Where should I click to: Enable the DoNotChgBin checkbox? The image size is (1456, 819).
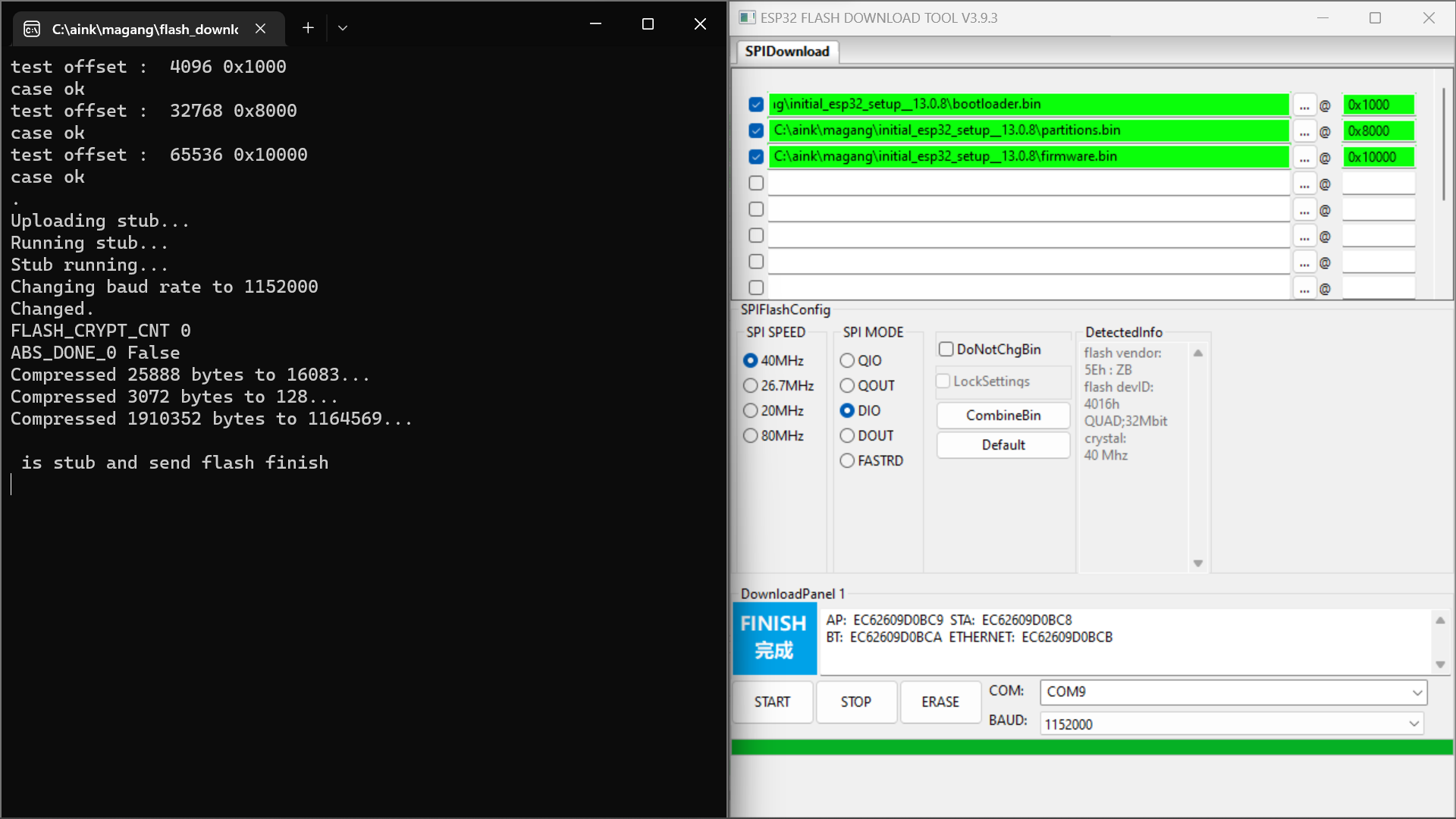946,349
